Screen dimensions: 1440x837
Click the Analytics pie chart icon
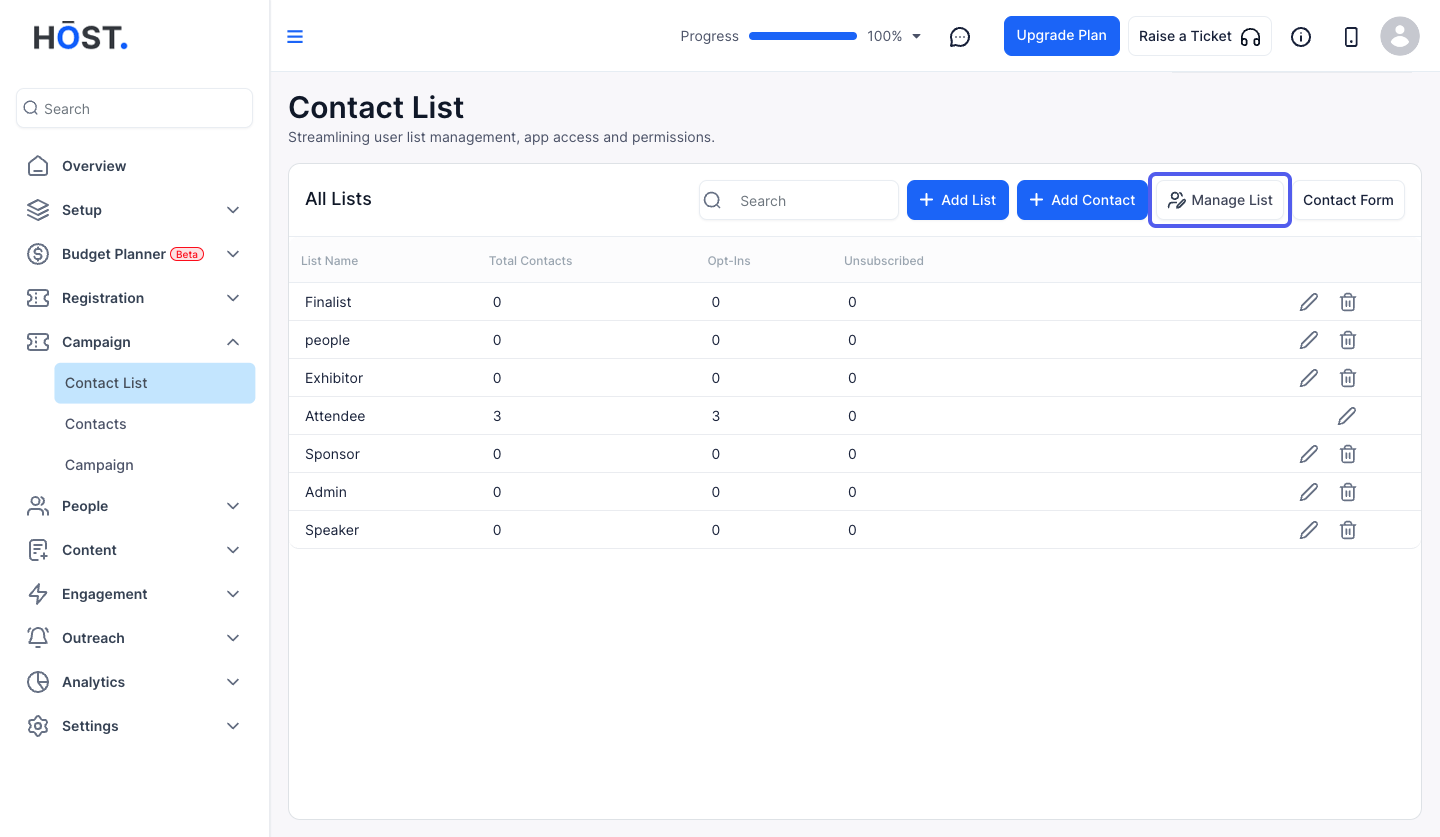point(38,682)
